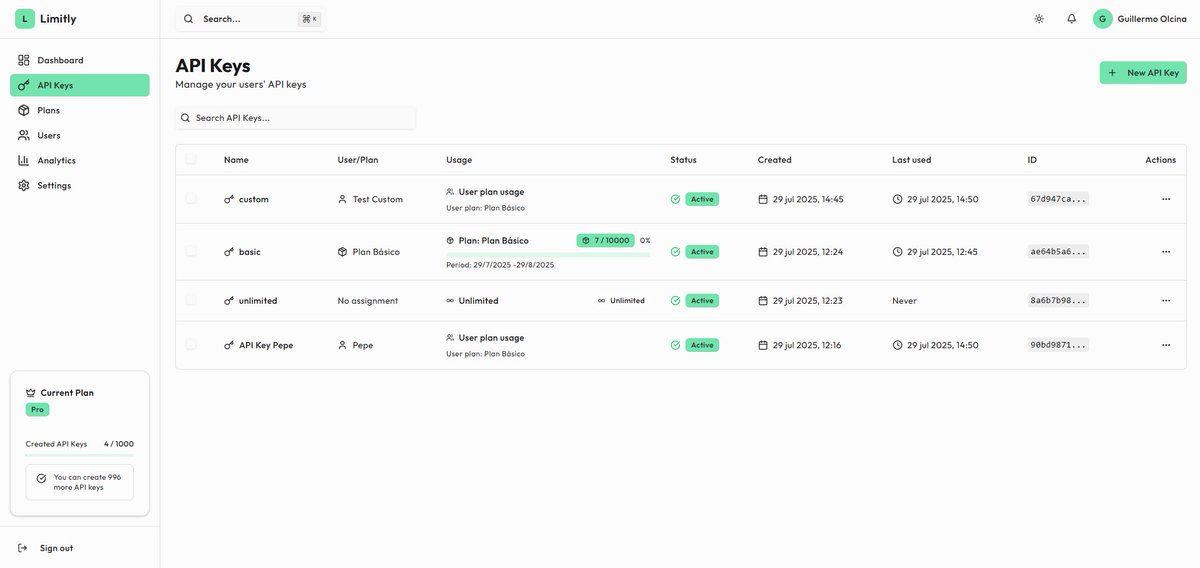
Task: Click the plus icon on New API Key
Action: [x=1112, y=73]
